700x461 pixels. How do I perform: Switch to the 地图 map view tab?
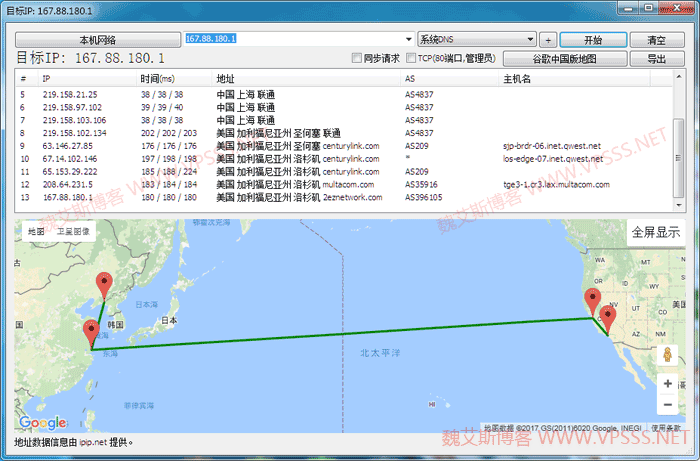36,232
